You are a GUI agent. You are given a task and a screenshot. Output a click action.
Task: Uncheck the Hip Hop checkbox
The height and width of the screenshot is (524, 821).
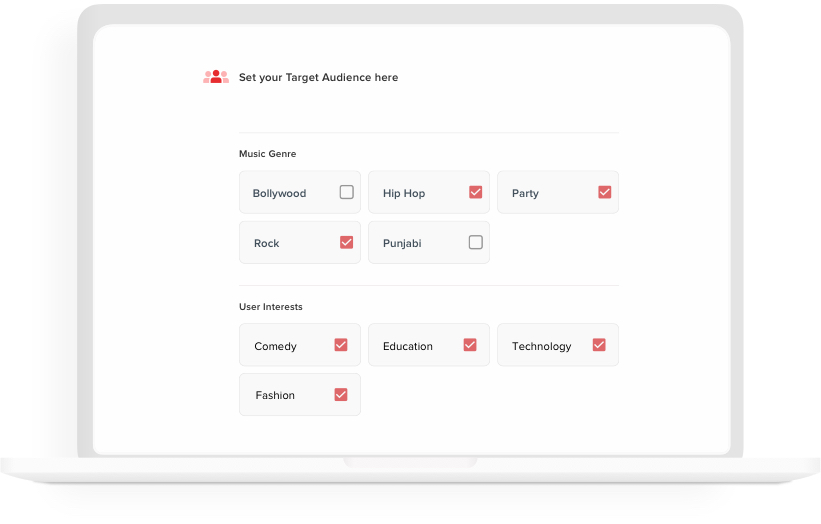(475, 192)
